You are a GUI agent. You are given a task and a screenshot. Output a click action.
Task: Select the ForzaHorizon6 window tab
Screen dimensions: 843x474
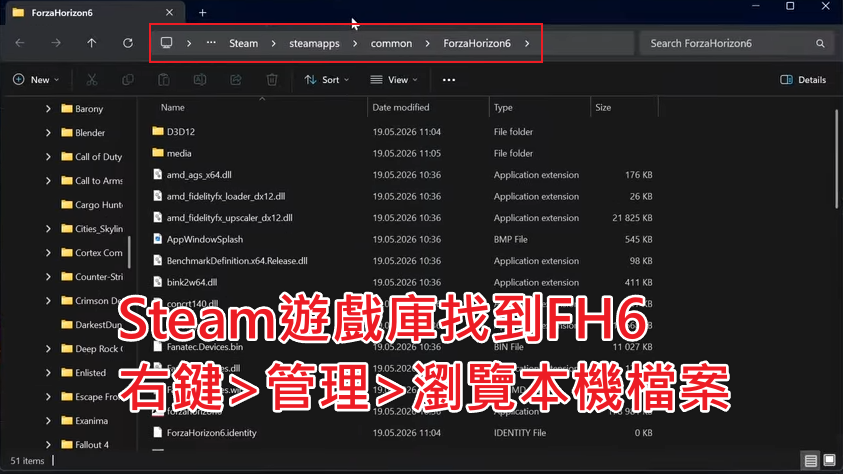click(95, 12)
